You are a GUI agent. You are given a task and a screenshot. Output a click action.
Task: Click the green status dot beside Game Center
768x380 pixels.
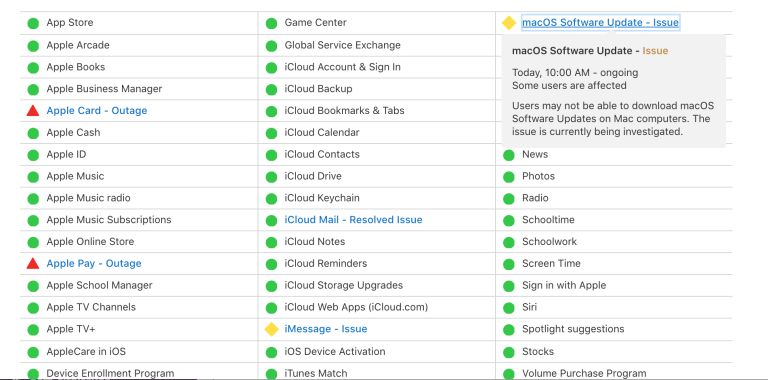click(271, 23)
